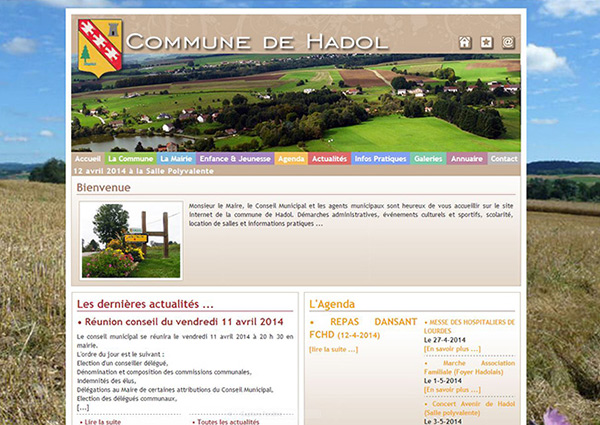Open Messe des Hospitaliers de Lourdes event
The image size is (600, 425).
click(469, 326)
